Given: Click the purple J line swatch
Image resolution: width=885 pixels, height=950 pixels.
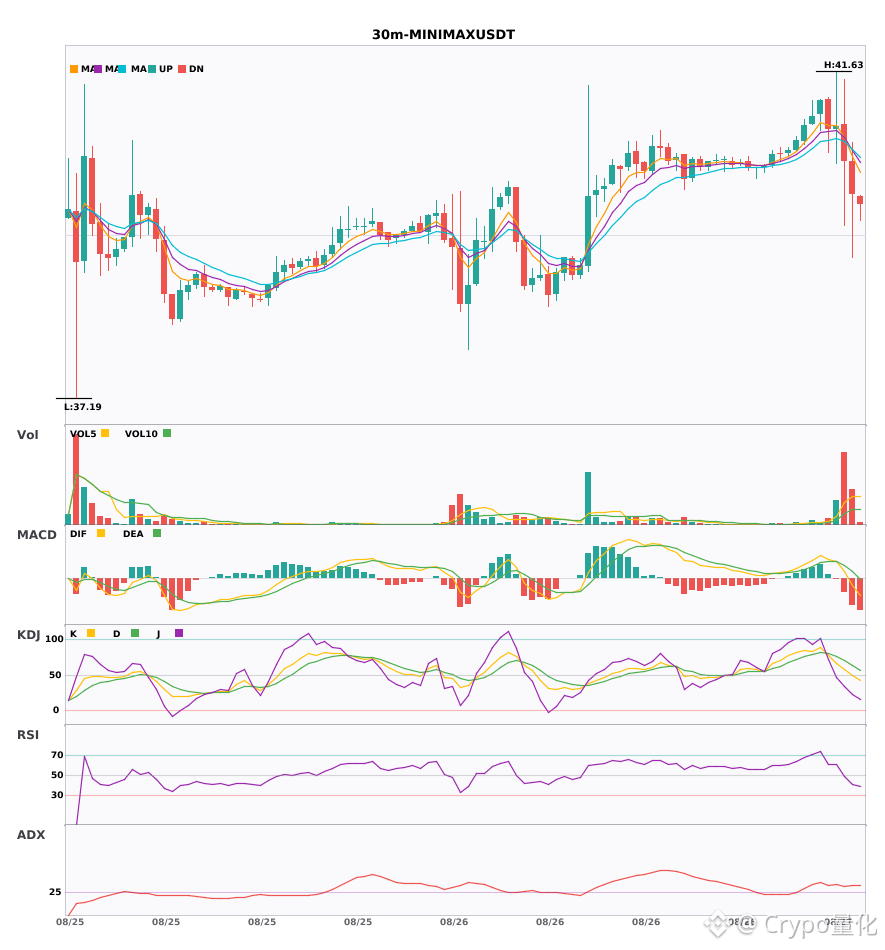Looking at the screenshot, I should pyautogui.click(x=179, y=633).
